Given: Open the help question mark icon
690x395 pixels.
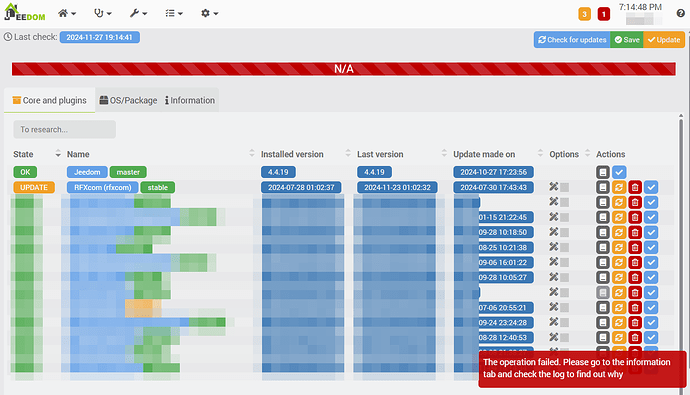Looking at the screenshot, I should 680,13.
